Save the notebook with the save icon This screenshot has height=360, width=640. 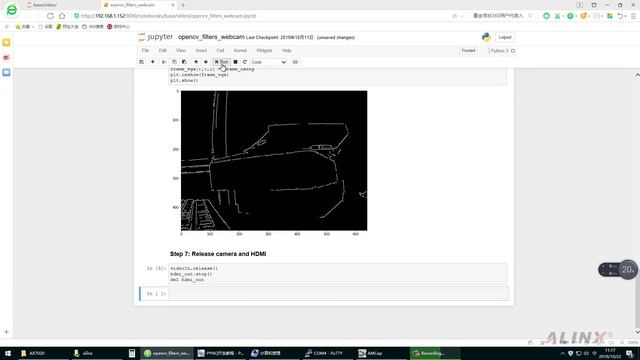tap(142, 62)
